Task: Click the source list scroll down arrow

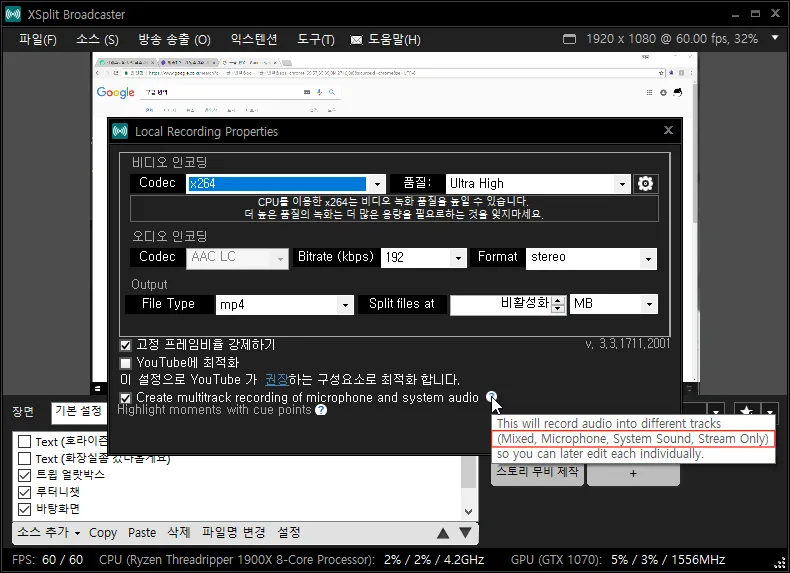Action: coord(469,512)
